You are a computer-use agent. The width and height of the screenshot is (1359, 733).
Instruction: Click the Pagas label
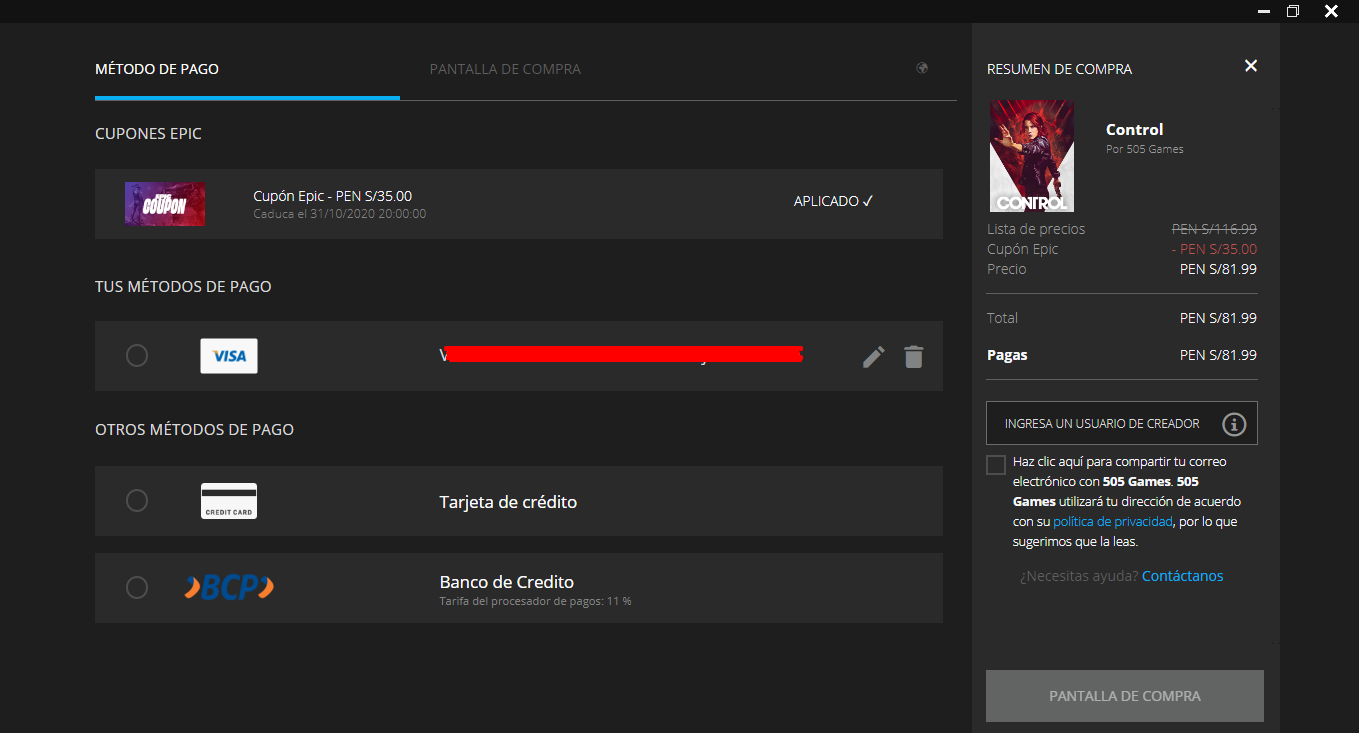(x=1007, y=355)
